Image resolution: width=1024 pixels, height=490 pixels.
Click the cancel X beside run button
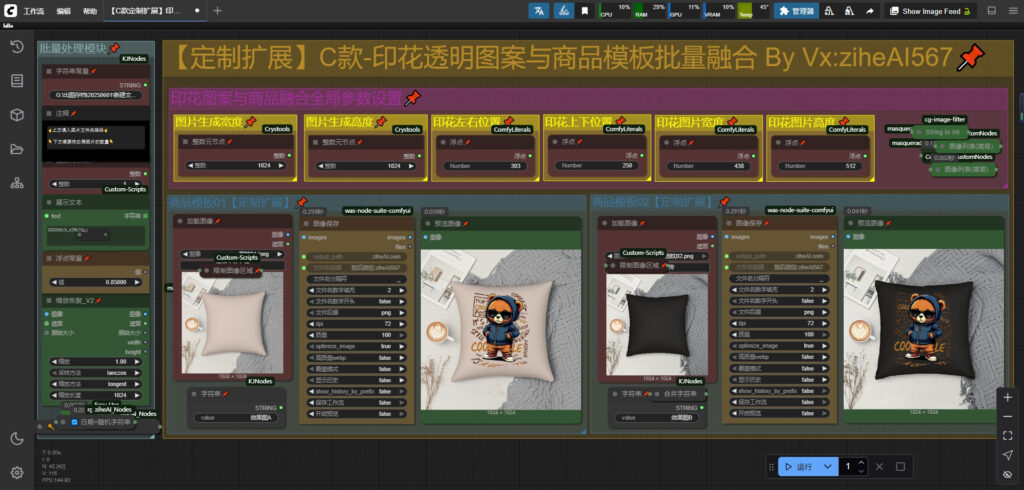click(879, 466)
